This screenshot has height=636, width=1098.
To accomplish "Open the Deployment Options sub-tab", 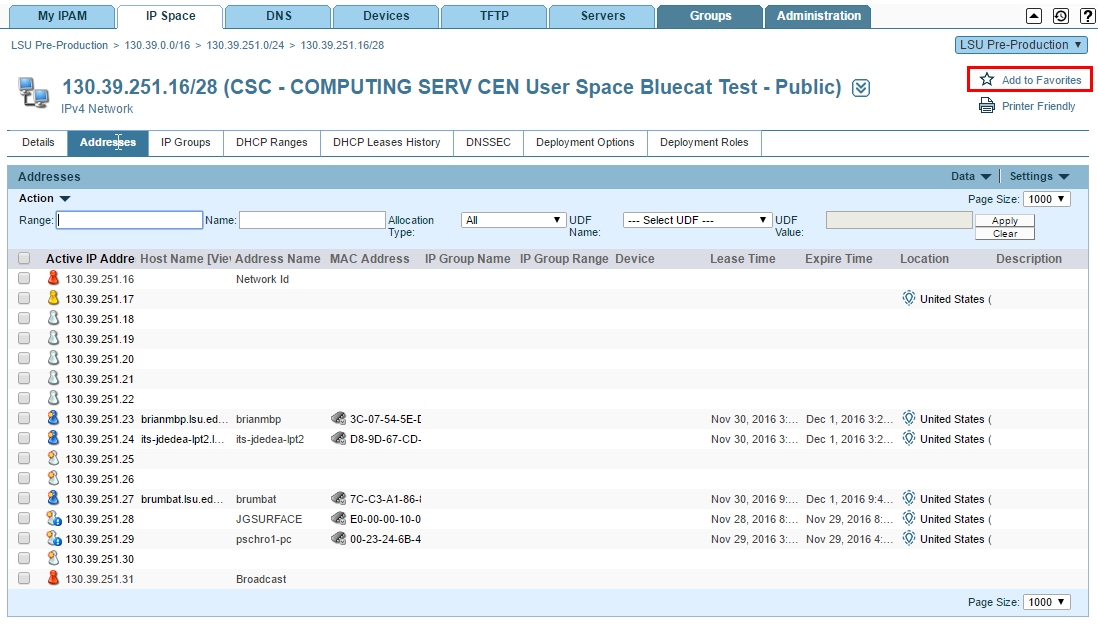I will point(585,142).
